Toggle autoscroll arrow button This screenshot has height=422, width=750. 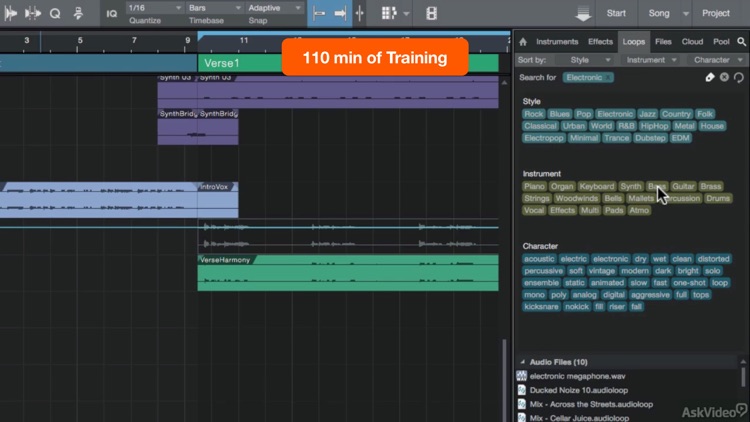tap(340, 13)
